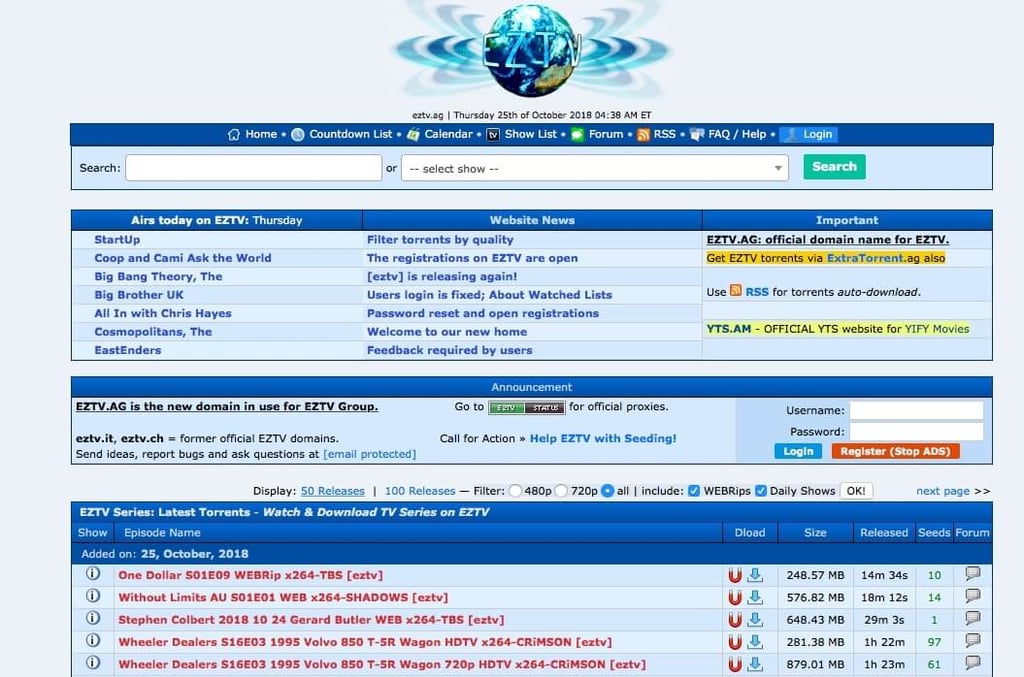Open magnet link for Wheeler Dealers HDTV x264 non-720p

pyautogui.click(x=735, y=642)
